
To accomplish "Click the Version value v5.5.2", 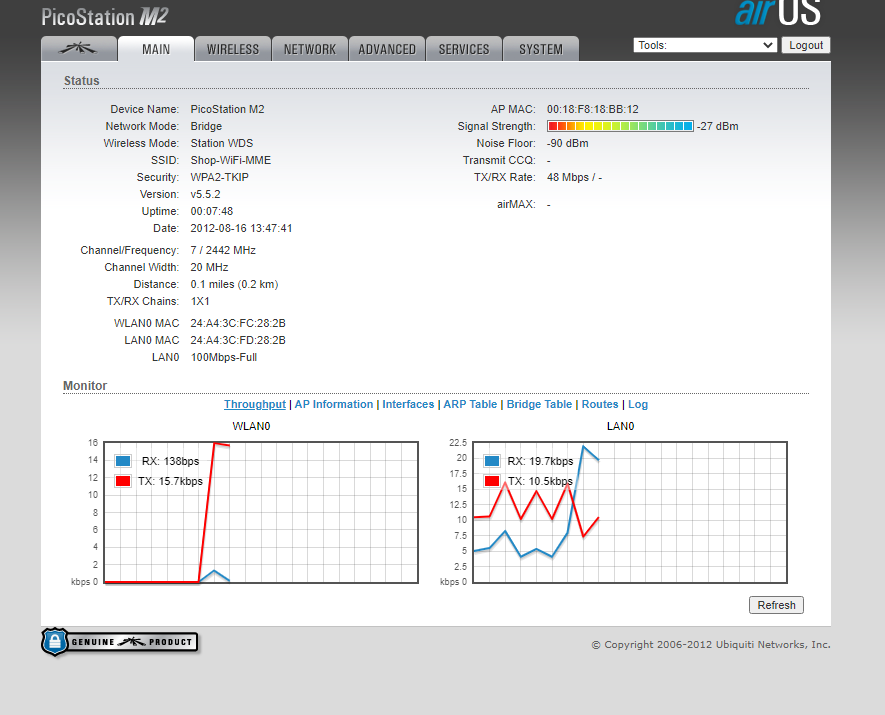I will (205, 194).
